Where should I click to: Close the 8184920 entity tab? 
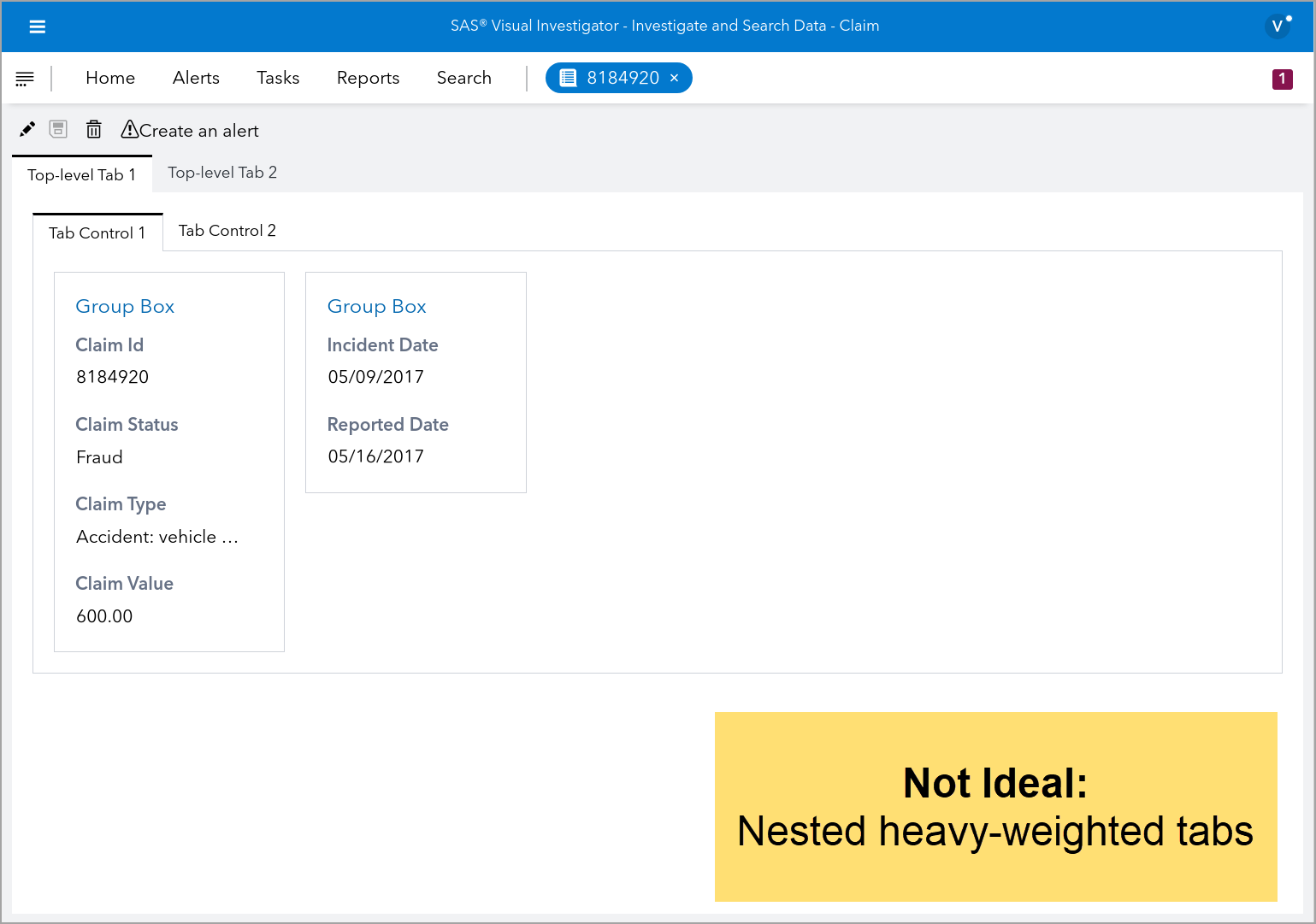[x=675, y=78]
